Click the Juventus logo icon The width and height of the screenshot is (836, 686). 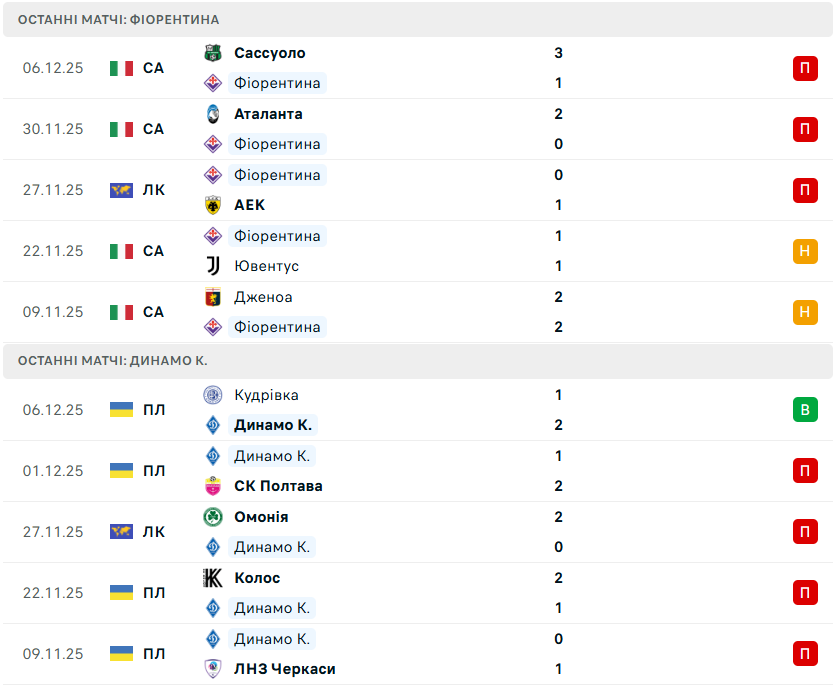212,266
